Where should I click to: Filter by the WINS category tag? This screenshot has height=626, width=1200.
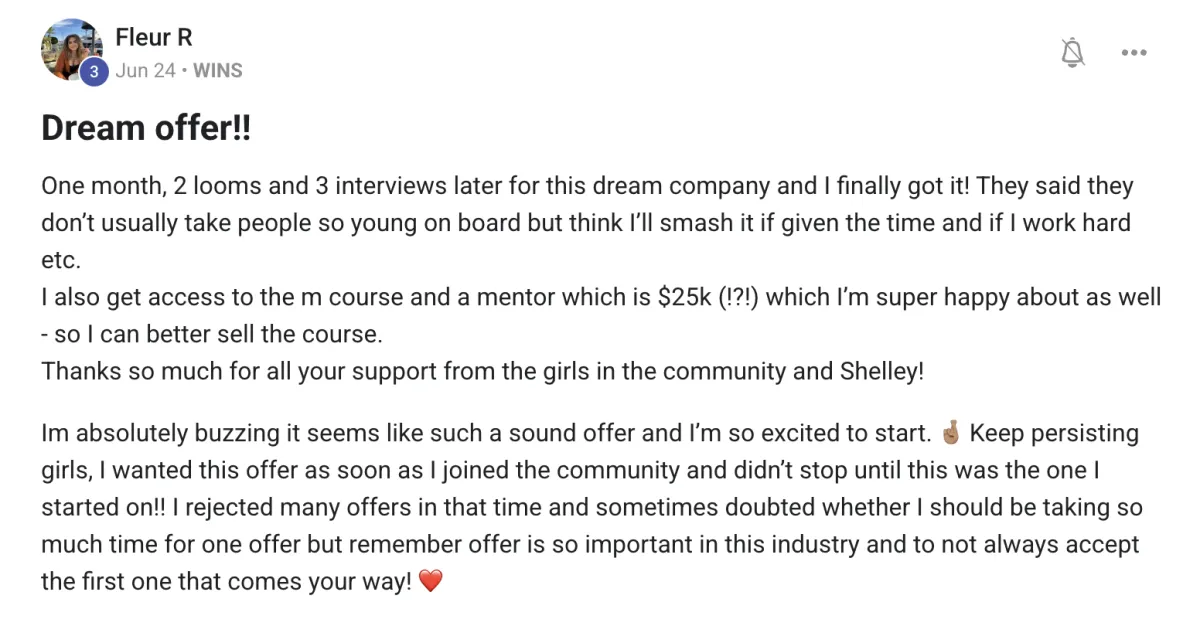coord(217,71)
